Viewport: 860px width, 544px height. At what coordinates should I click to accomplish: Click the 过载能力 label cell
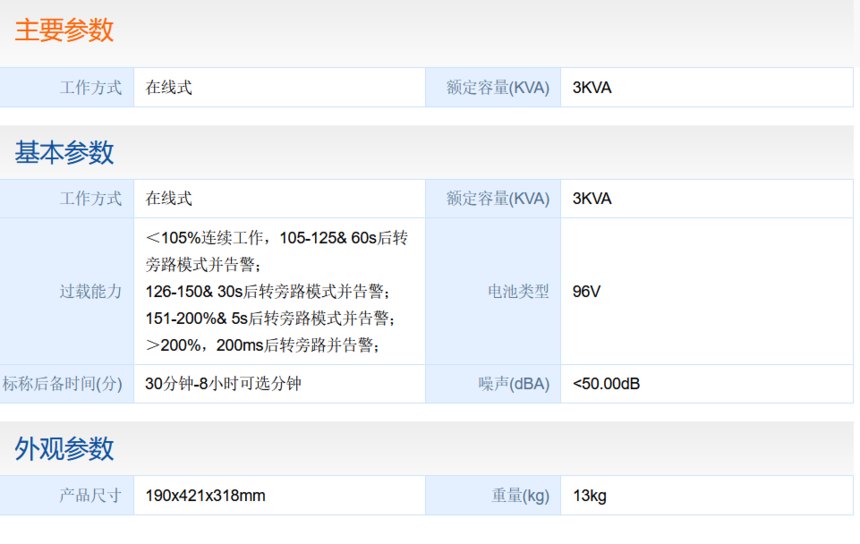pos(90,291)
